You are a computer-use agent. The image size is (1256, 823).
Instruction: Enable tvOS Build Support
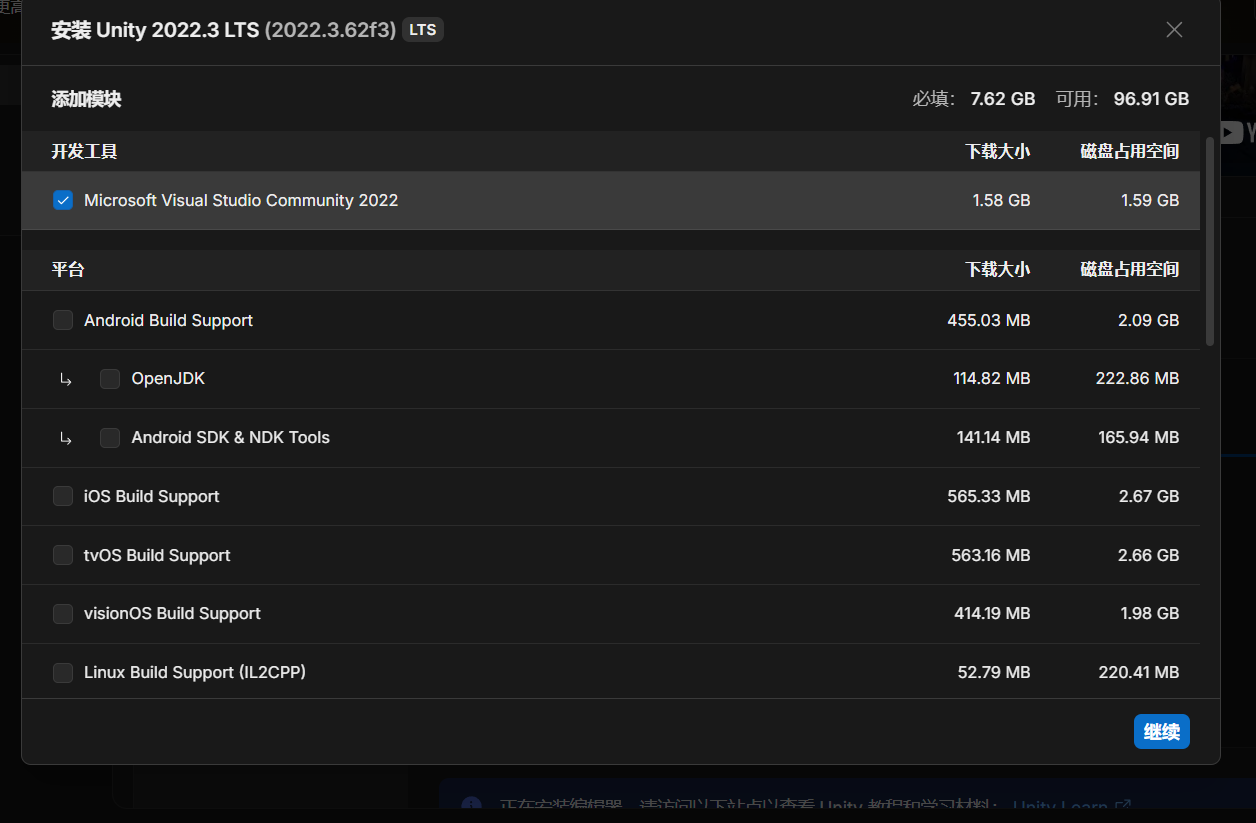pos(63,555)
